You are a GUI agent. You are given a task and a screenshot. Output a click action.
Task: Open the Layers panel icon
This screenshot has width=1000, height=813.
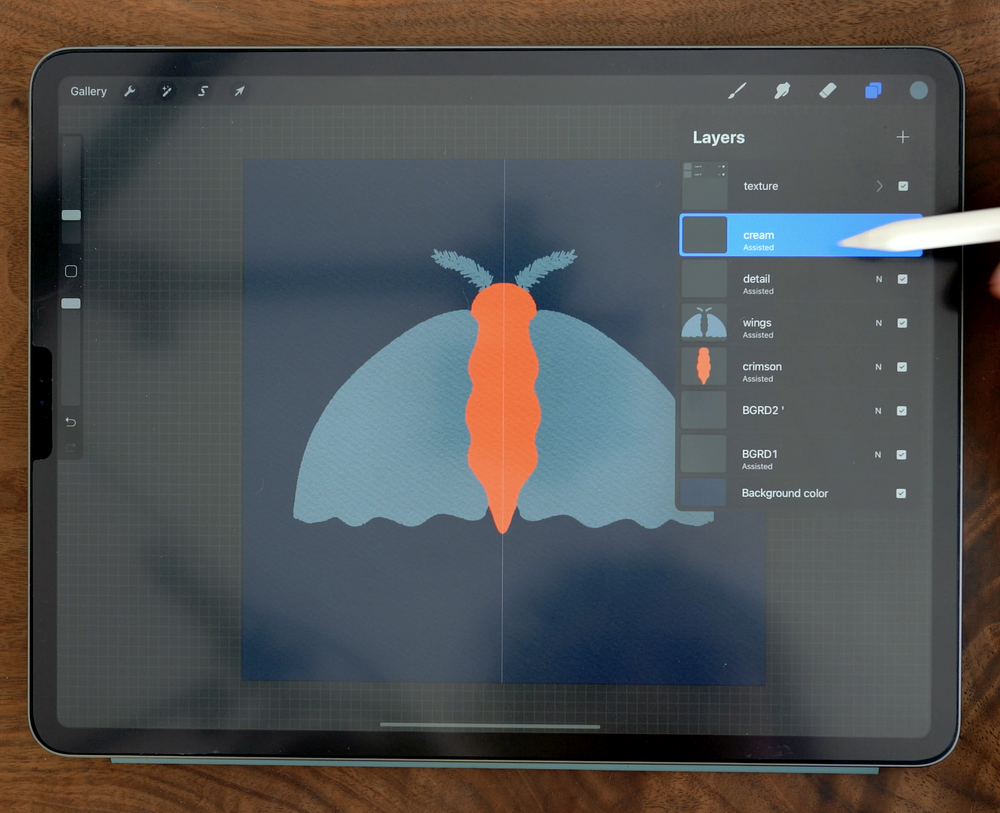(x=872, y=90)
